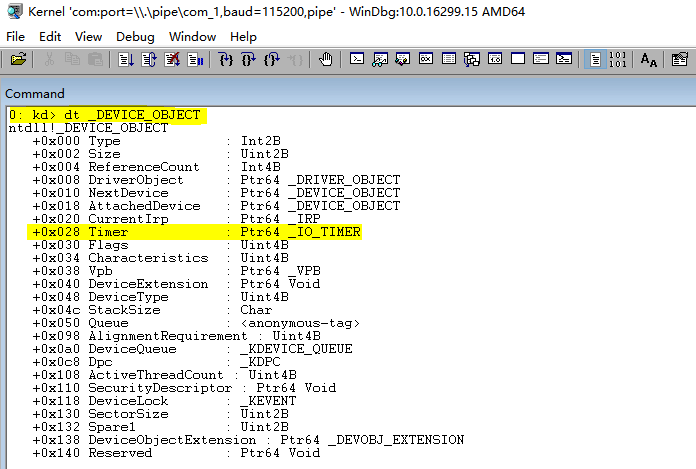Click the CurrentIrp _IRP row
The image size is (696, 469).
point(176,219)
